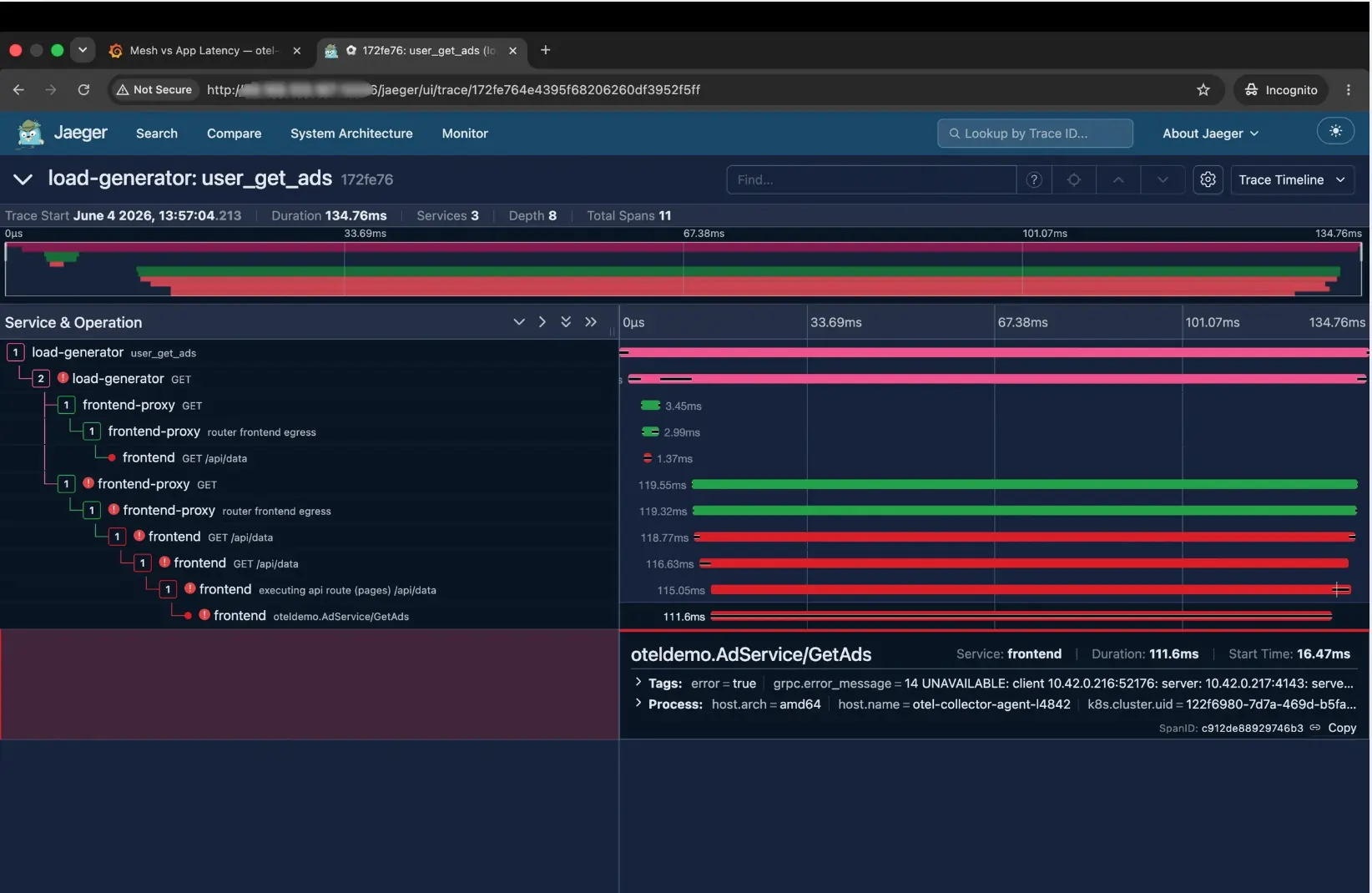Click the host.name otel-collector-agent-l4842 value
The width and height of the screenshot is (1372, 893).
(x=991, y=704)
